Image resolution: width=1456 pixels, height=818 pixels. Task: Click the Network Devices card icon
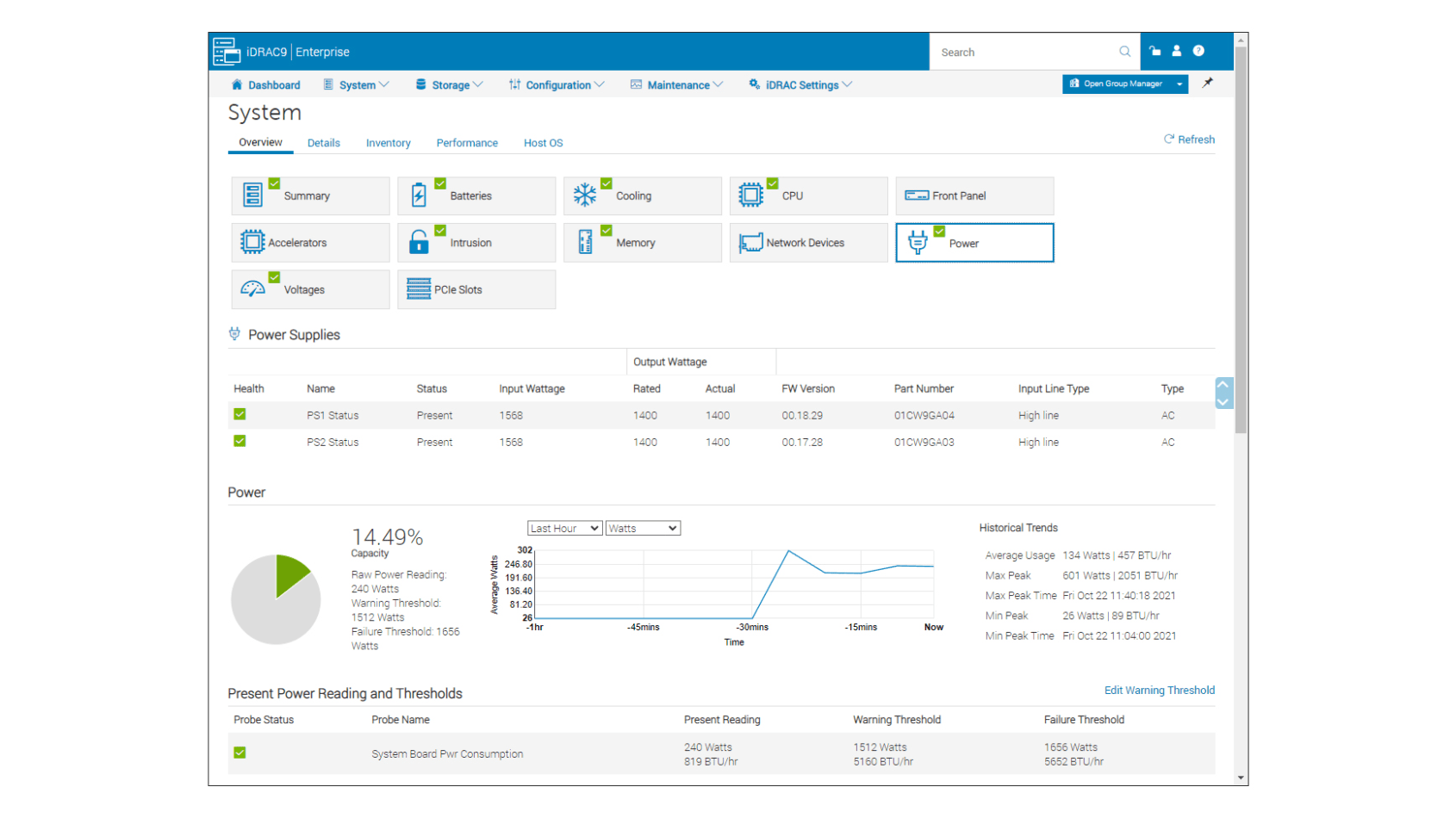coord(750,242)
